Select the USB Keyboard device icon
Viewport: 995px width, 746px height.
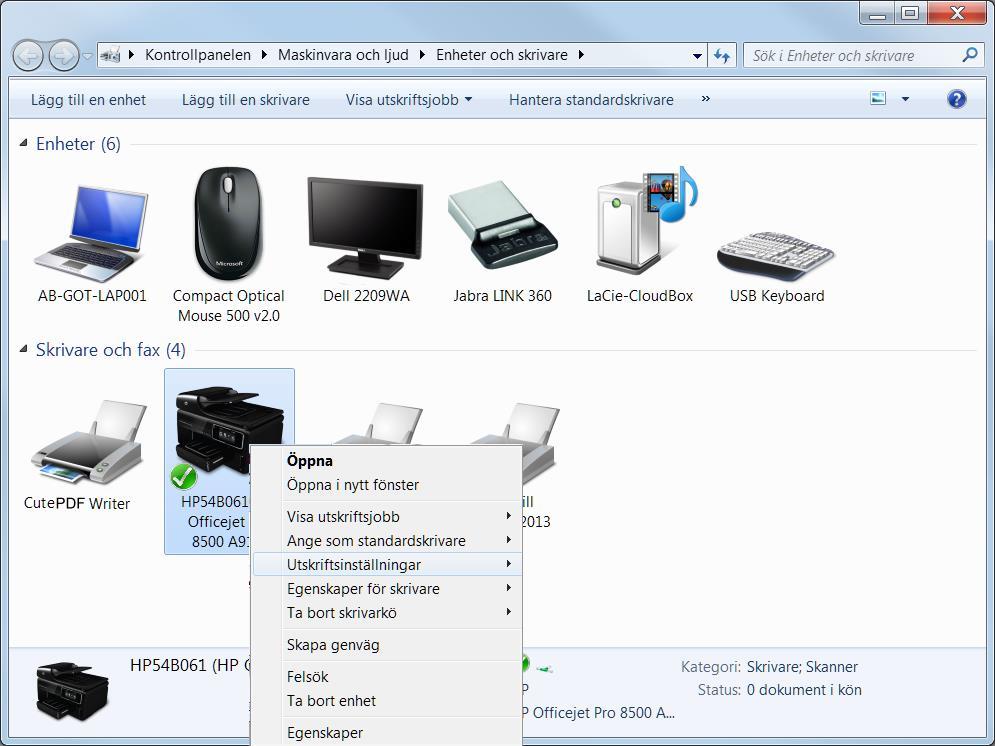775,255
